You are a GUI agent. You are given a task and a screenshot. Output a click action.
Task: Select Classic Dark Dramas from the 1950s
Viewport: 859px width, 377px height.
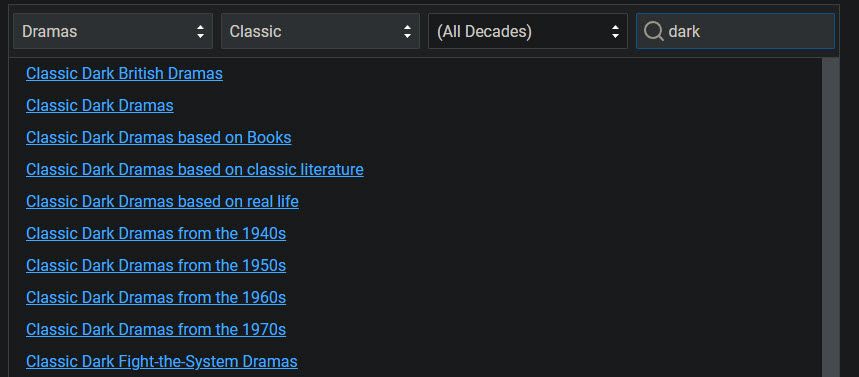(156, 265)
